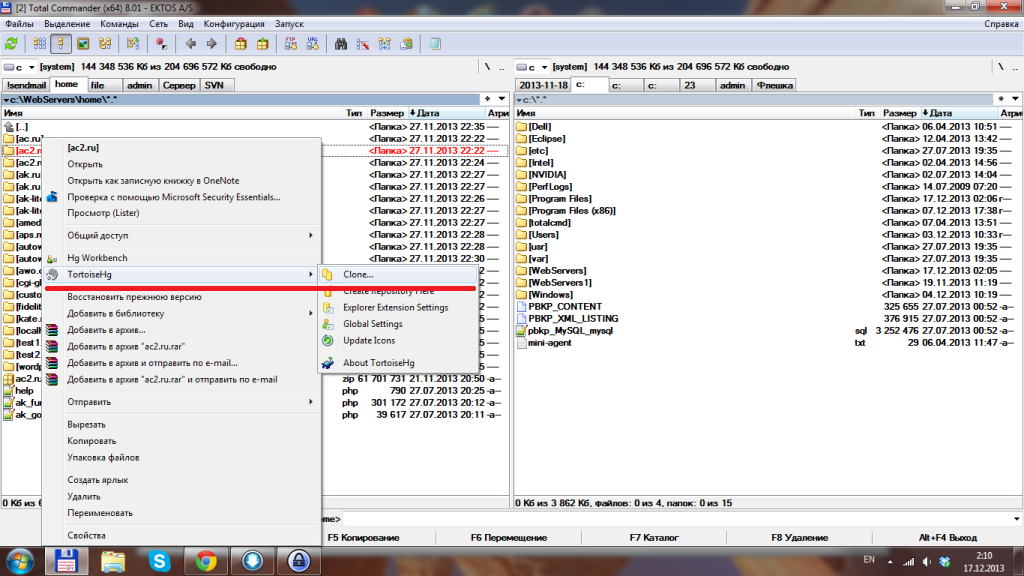Image resolution: width=1024 pixels, height=576 pixels.
Task: Open Chrome from Windows taskbar
Action: click(206, 561)
